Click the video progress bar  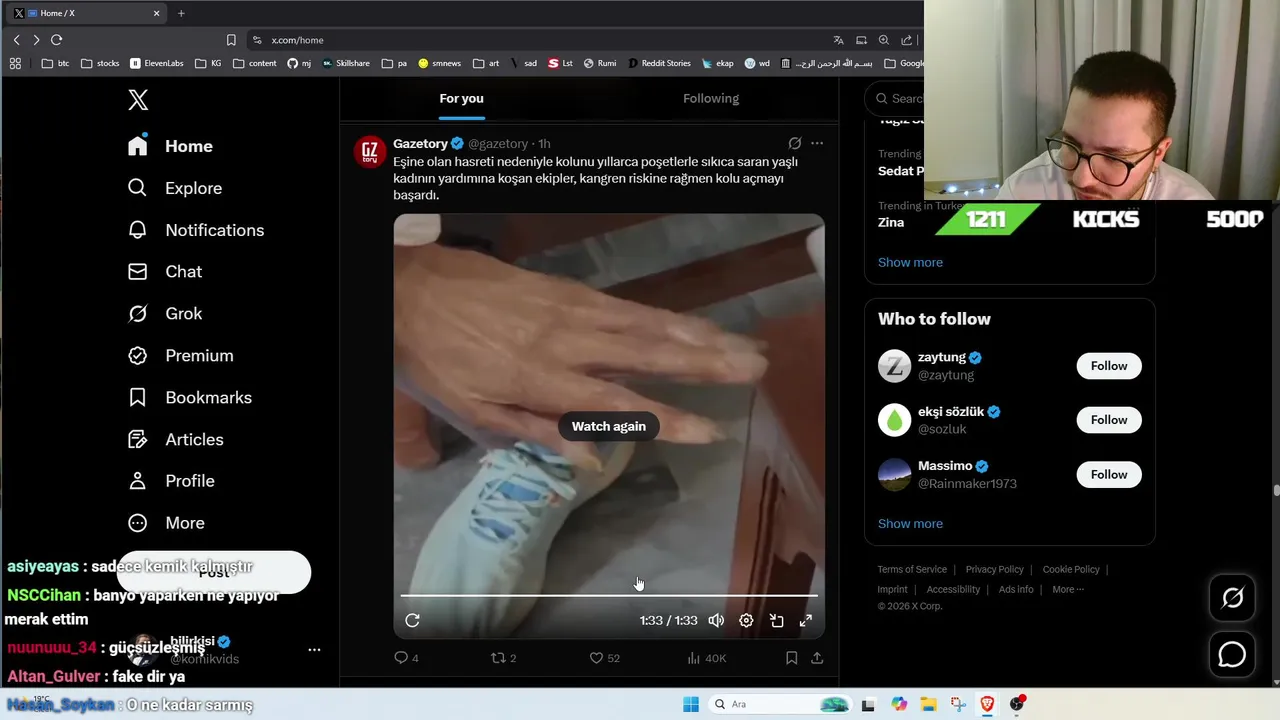[609, 595]
